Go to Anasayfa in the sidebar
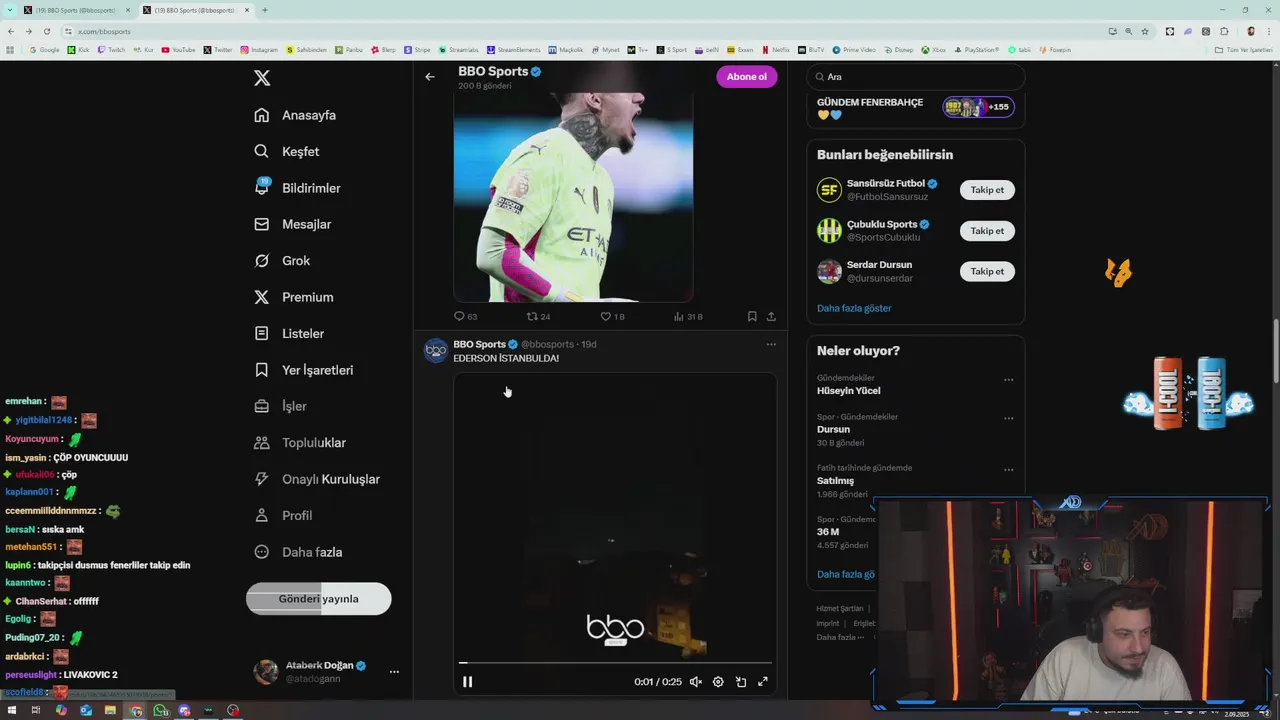1280x720 pixels. point(295,115)
